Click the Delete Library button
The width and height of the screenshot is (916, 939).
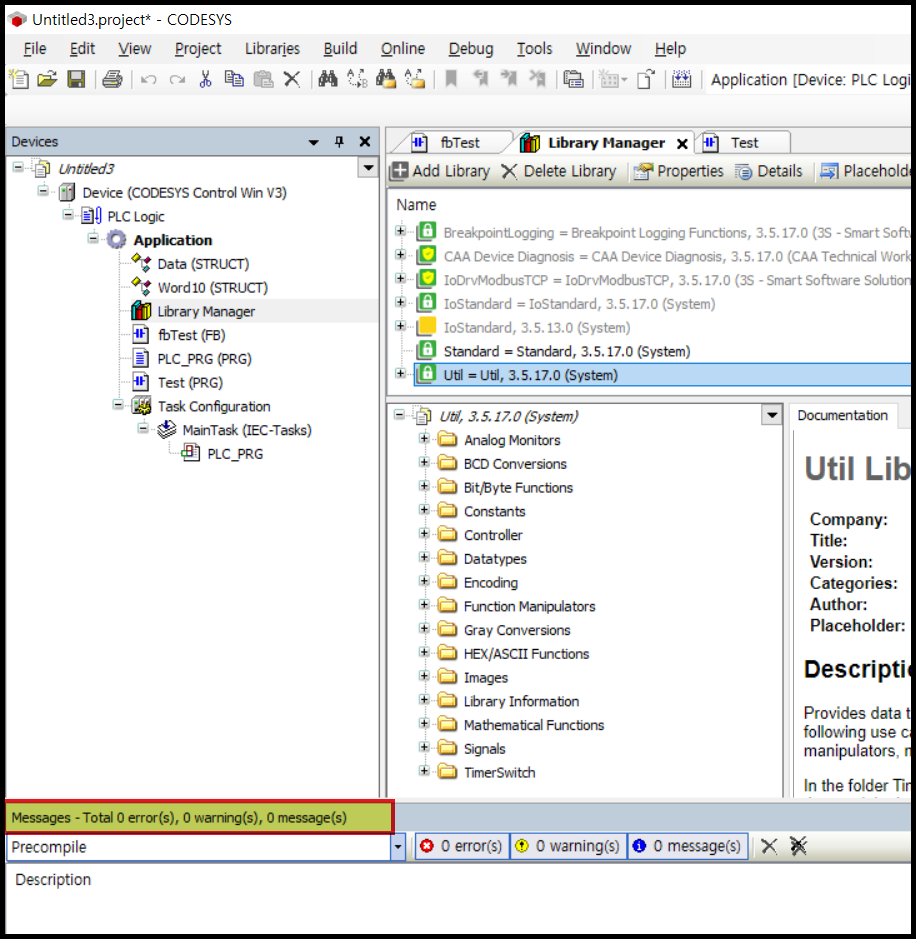[x=559, y=171]
